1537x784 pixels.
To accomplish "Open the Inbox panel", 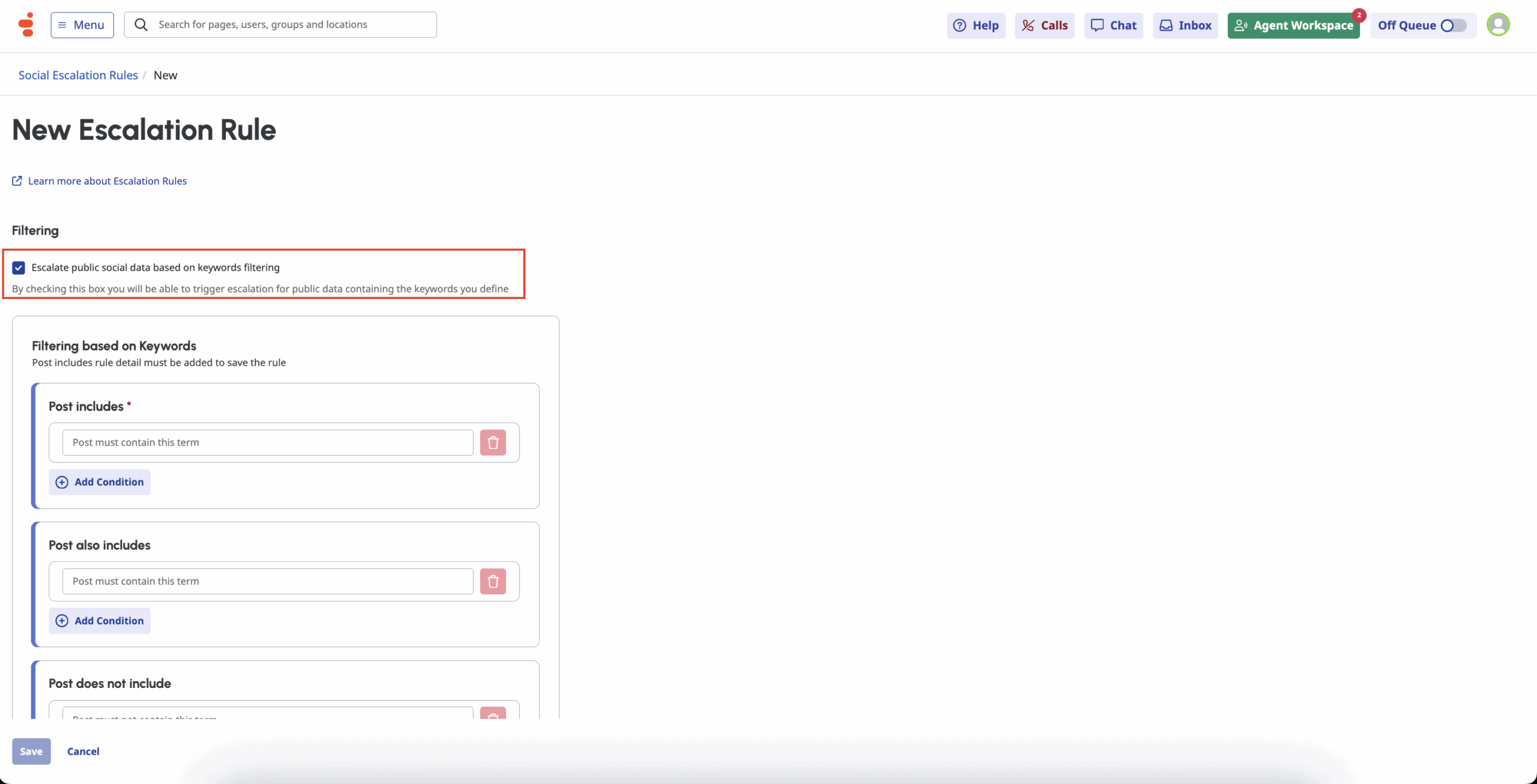I will 1185,25.
